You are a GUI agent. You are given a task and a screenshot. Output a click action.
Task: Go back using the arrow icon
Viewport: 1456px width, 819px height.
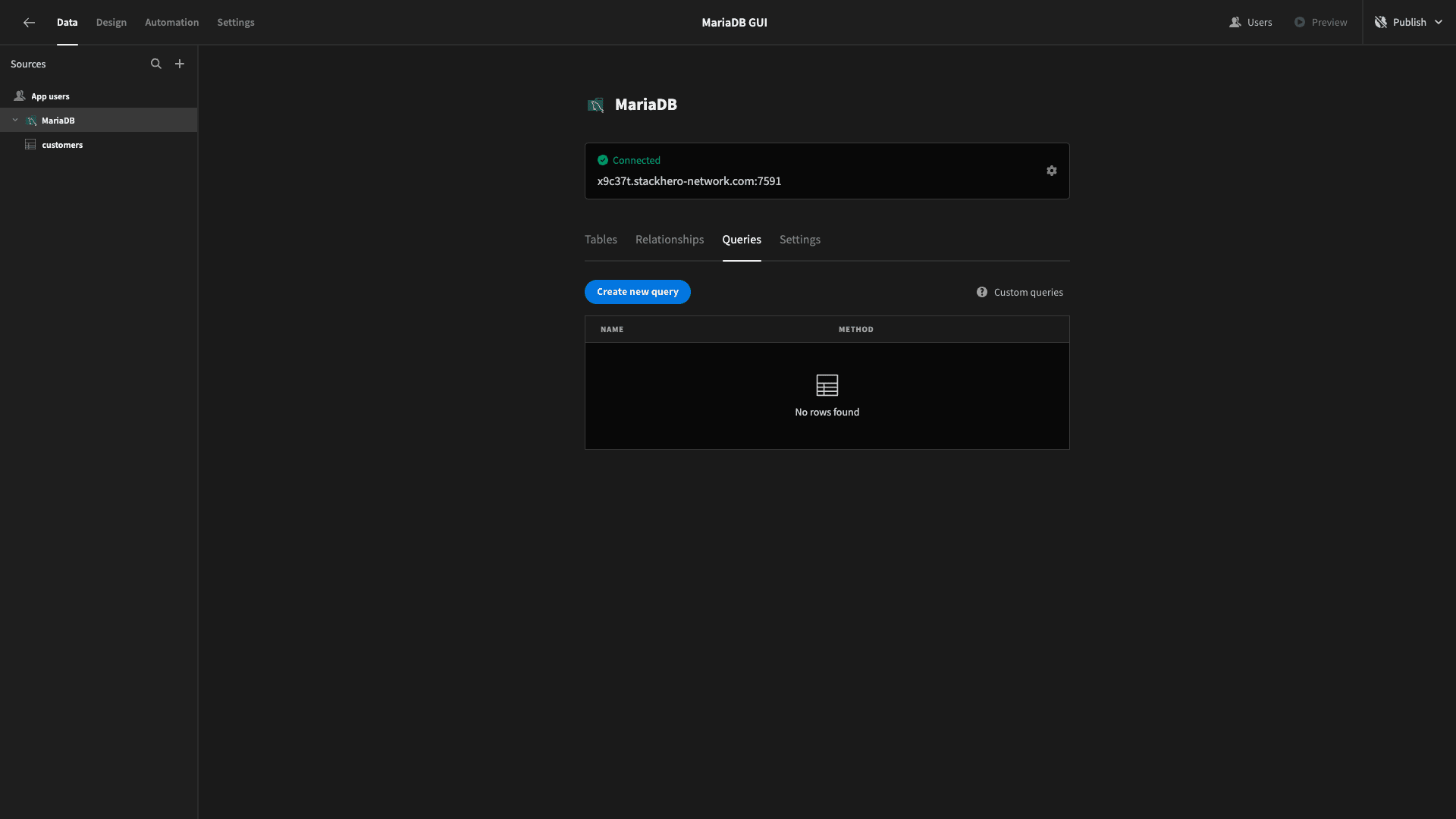click(x=29, y=23)
